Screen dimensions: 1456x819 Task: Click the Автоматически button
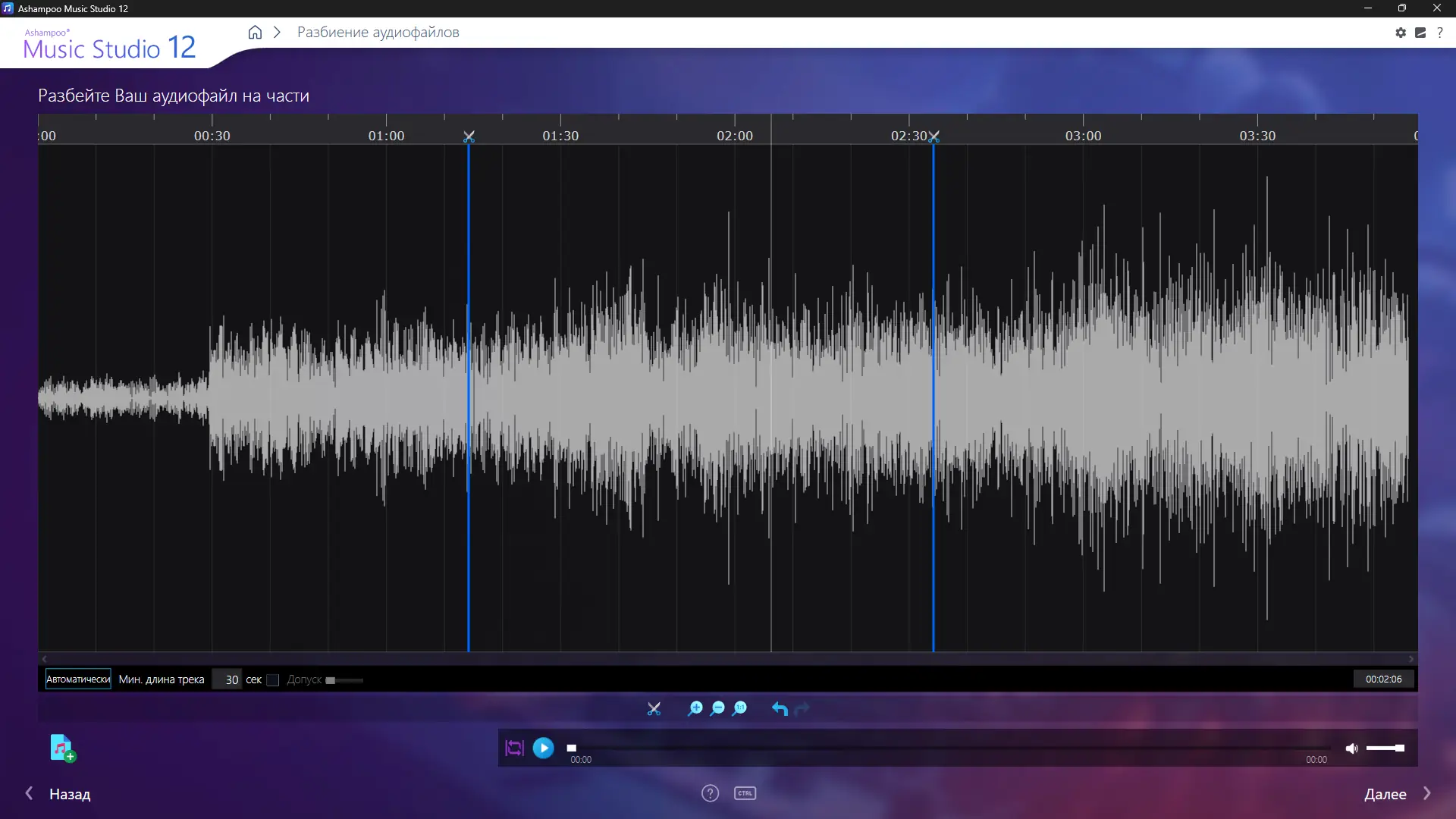(78, 679)
